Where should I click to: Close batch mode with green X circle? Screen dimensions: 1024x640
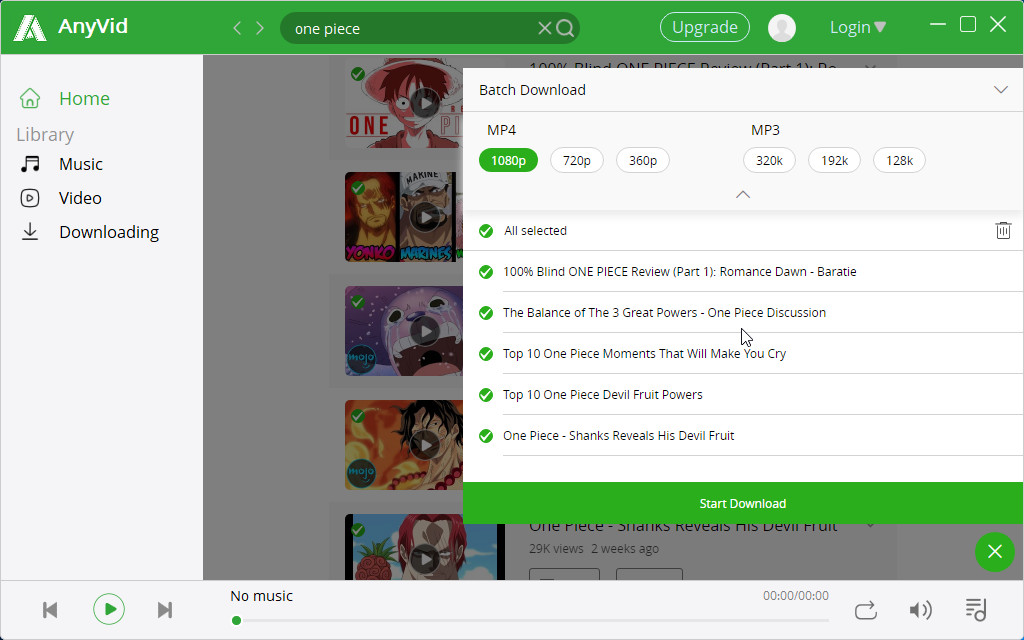pyautogui.click(x=995, y=552)
